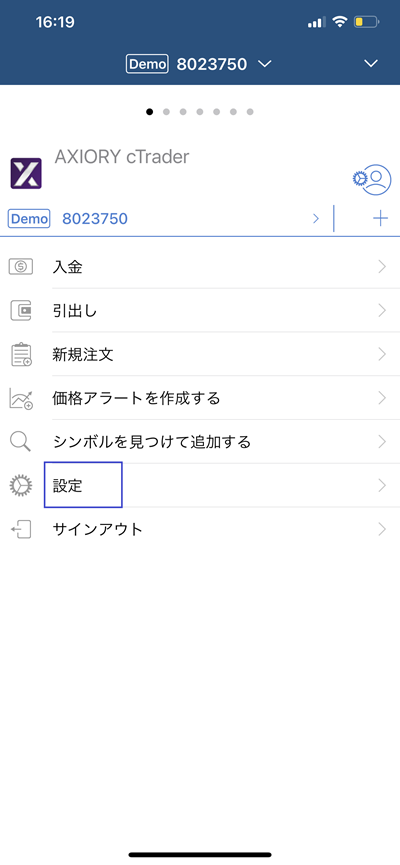Image resolution: width=400 pixels, height=865 pixels.
Task: Select シンボルを見つけて追加する
Action: [x=200, y=442]
